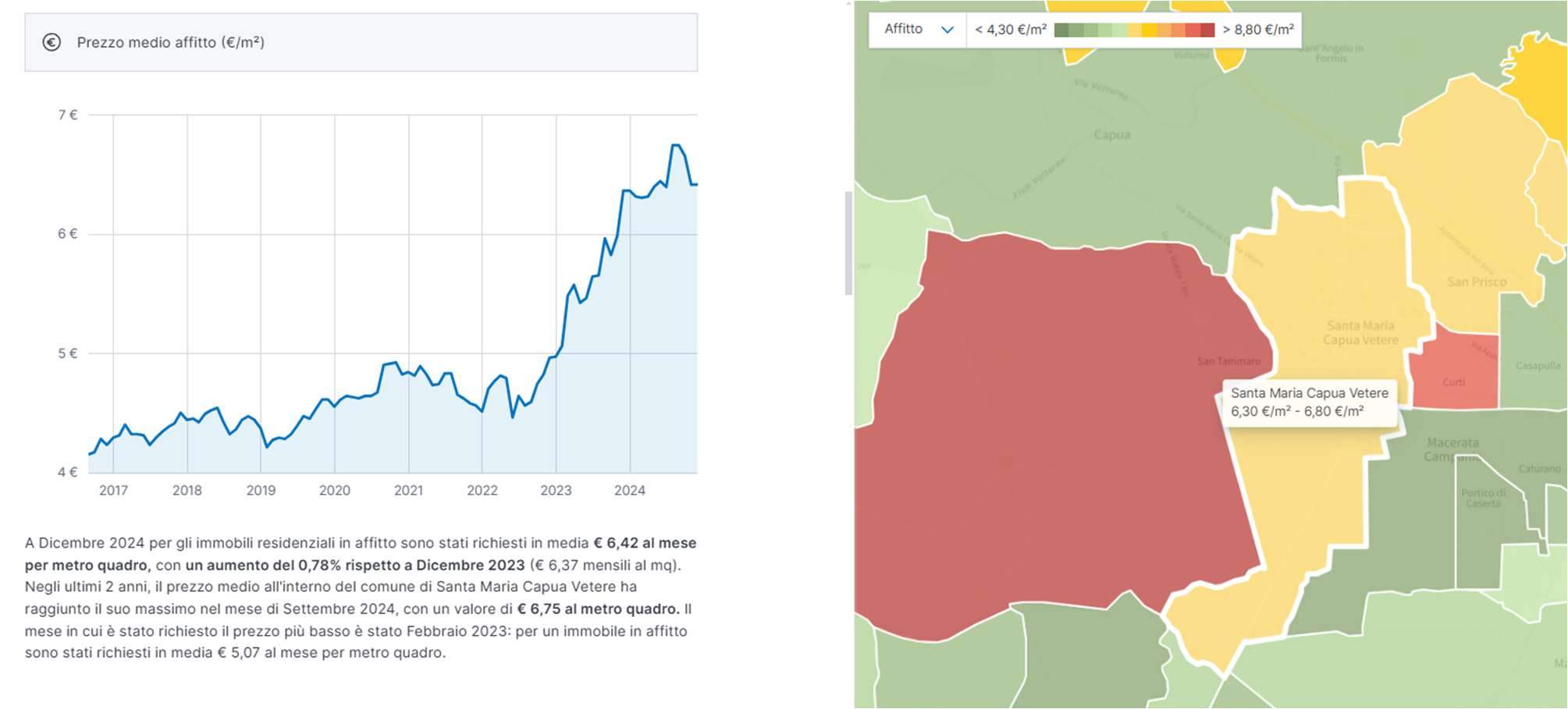Click the Capua label on the map
Screen dimensions: 1568x709
point(1111,135)
